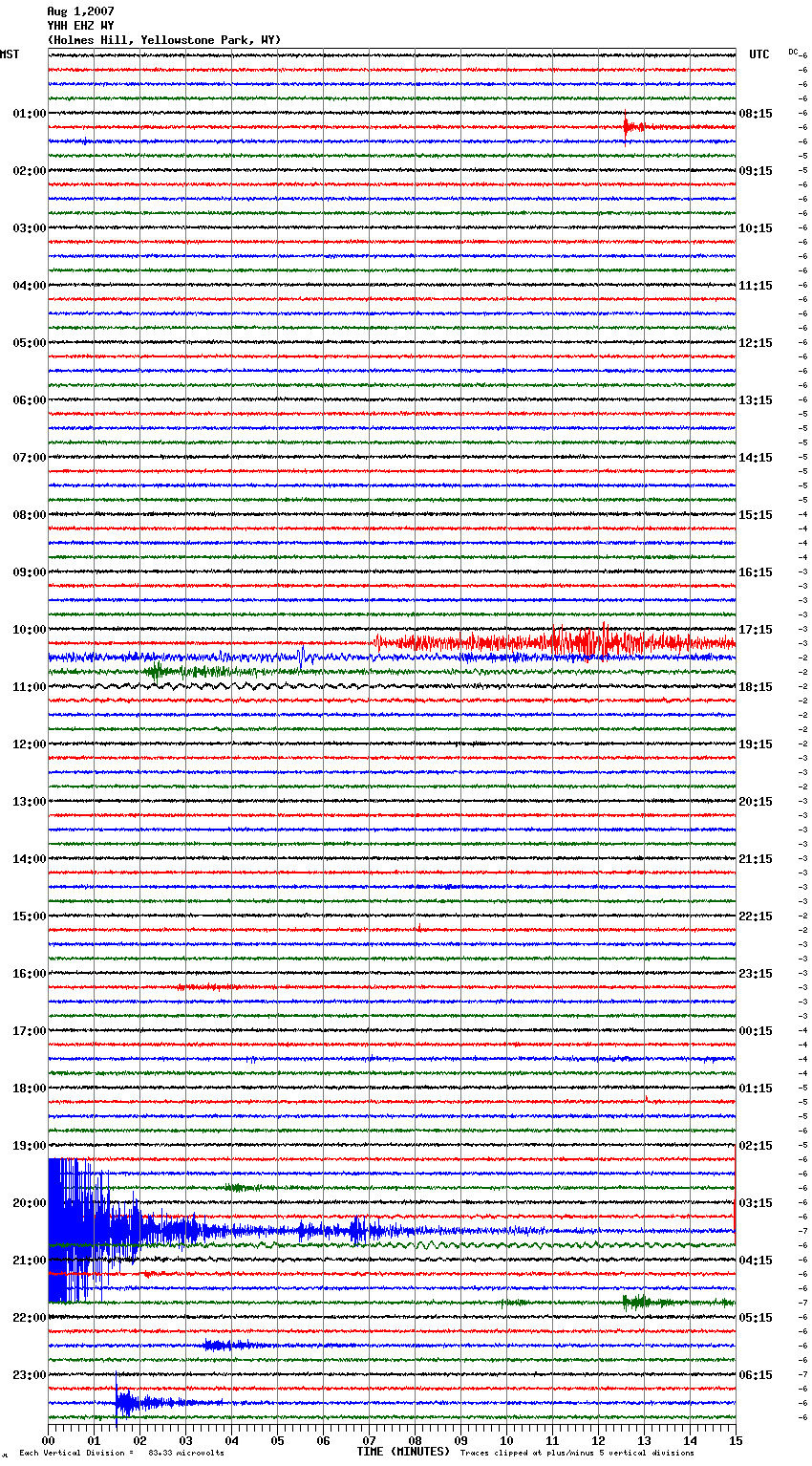Click the "TIME (MINUTES)" axis title

tap(403, 1452)
